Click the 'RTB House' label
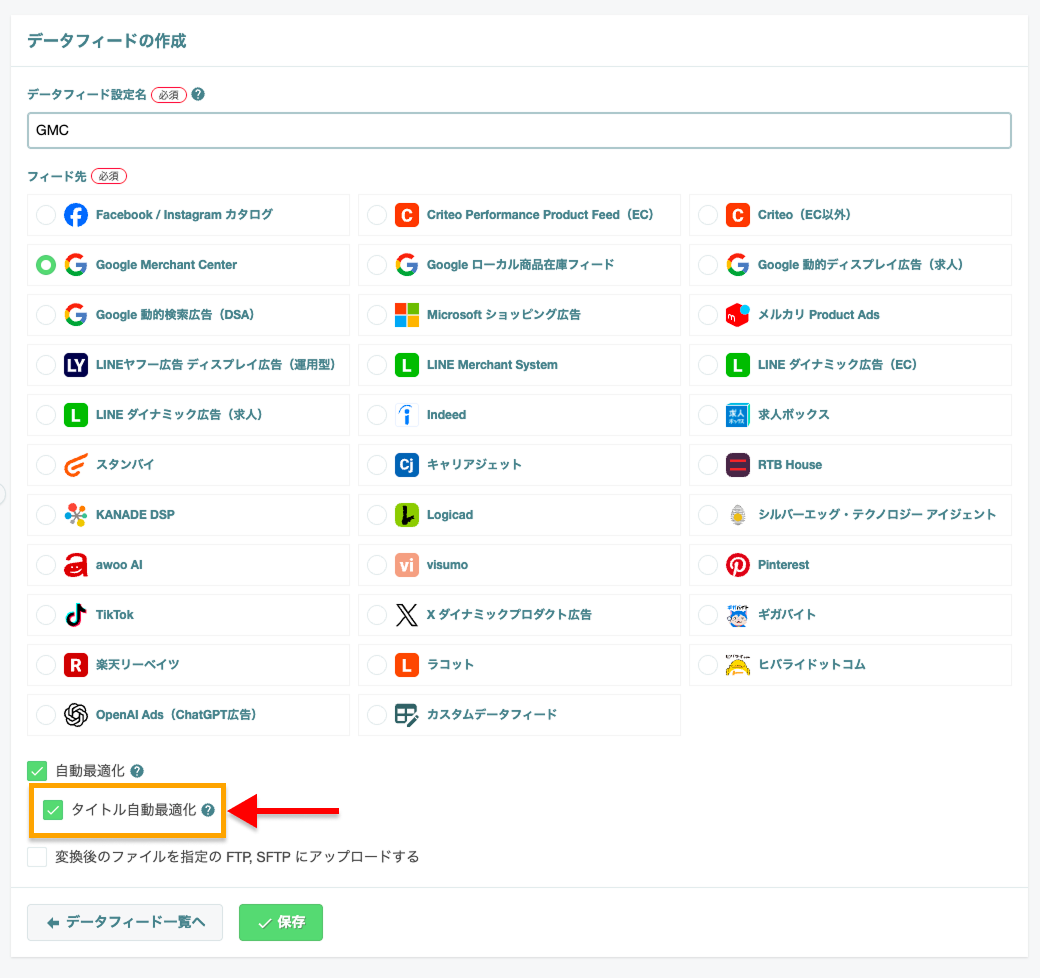This screenshot has width=1040, height=978. click(790, 465)
